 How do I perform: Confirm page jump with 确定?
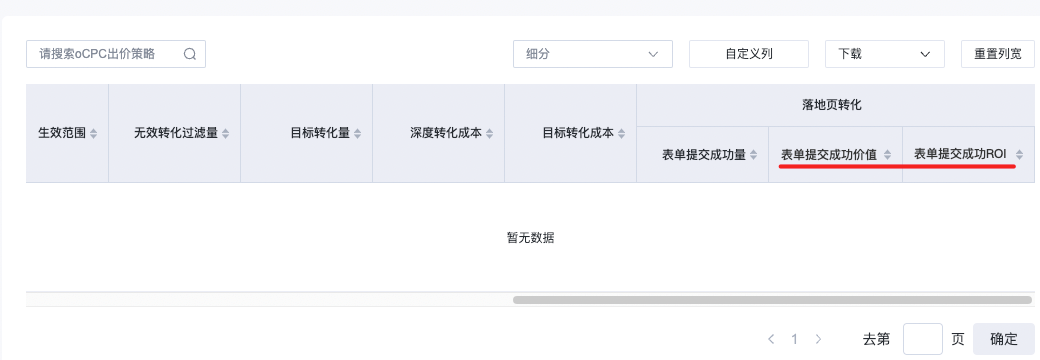tap(1004, 339)
